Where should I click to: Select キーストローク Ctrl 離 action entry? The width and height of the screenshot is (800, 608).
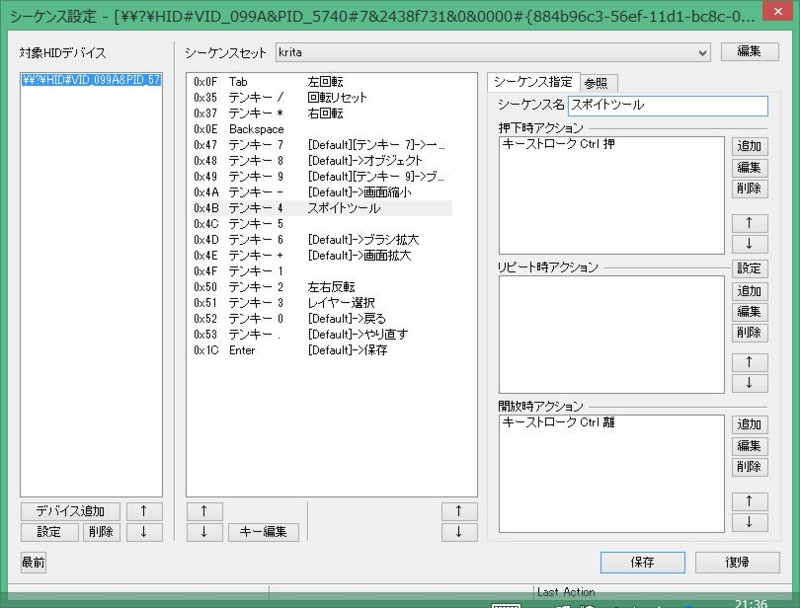pyautogui.click(x=559, y=422)
